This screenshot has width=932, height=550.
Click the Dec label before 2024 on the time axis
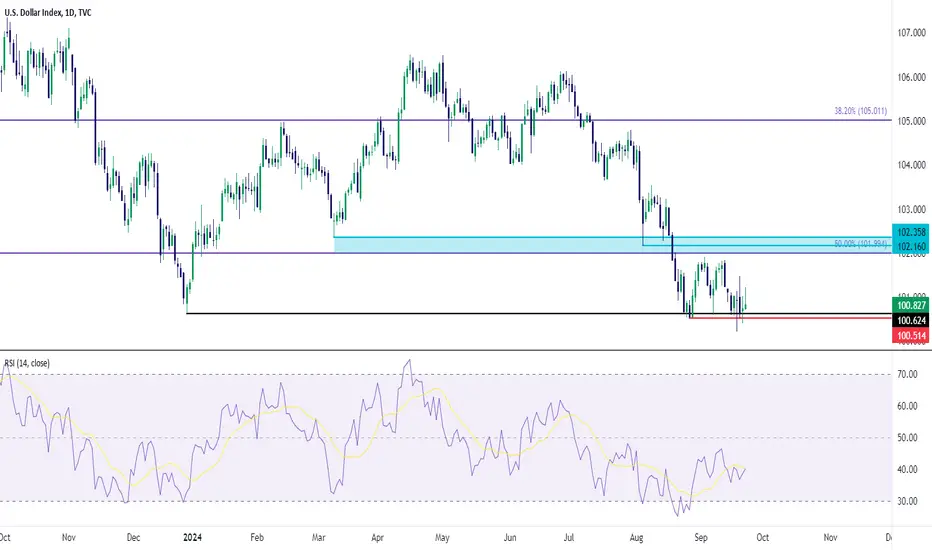pyautogui.click(x=133, y=538)
